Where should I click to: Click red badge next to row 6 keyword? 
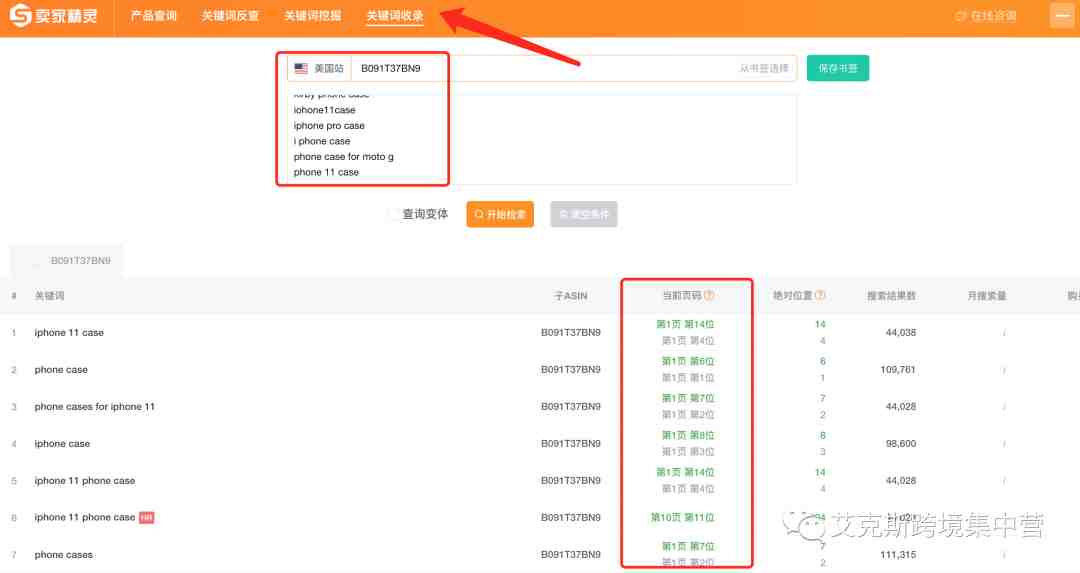pos(146,517)
